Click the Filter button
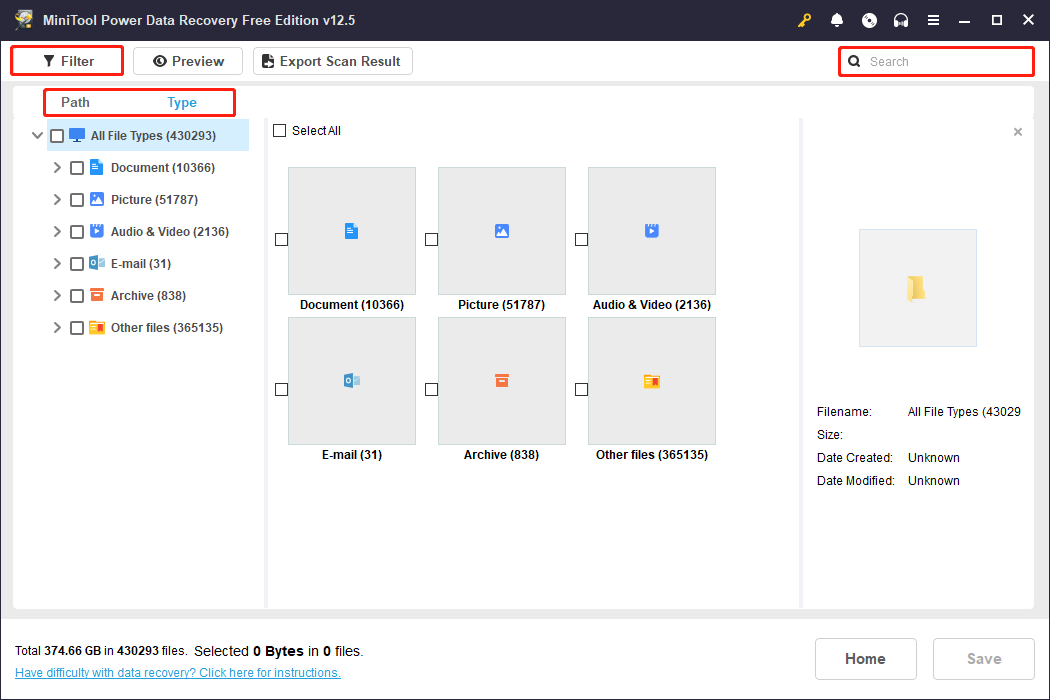1050x700 pixels. tap(68, 61)
